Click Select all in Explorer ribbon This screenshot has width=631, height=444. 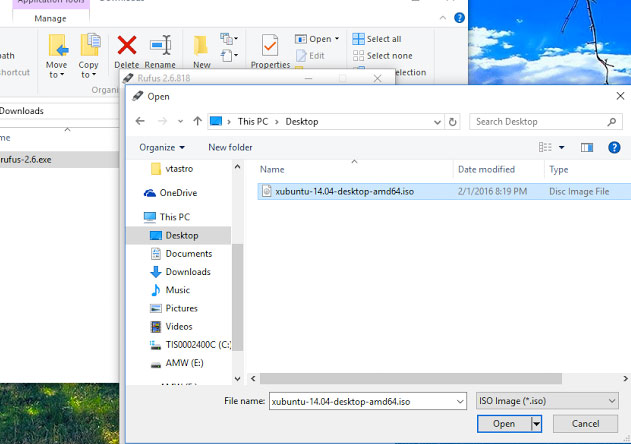[377, 39]
